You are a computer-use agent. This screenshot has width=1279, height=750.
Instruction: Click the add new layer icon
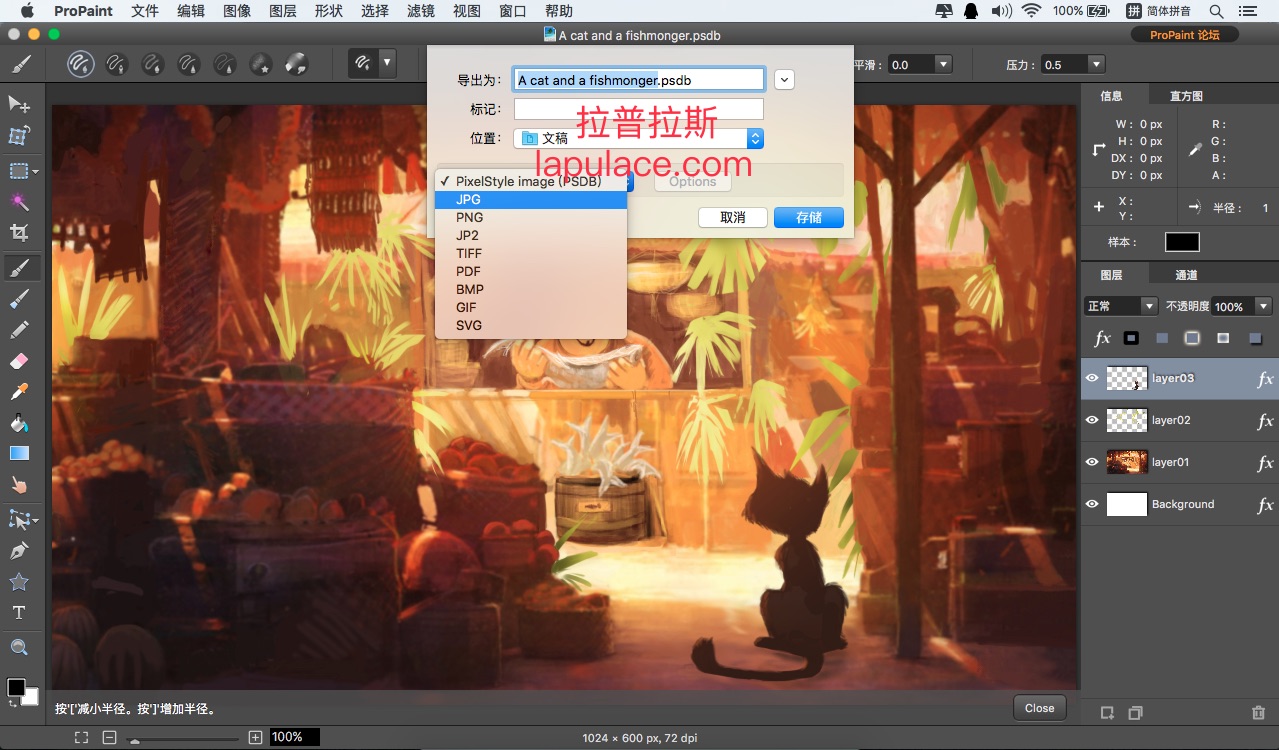(x=1107, y=713)
